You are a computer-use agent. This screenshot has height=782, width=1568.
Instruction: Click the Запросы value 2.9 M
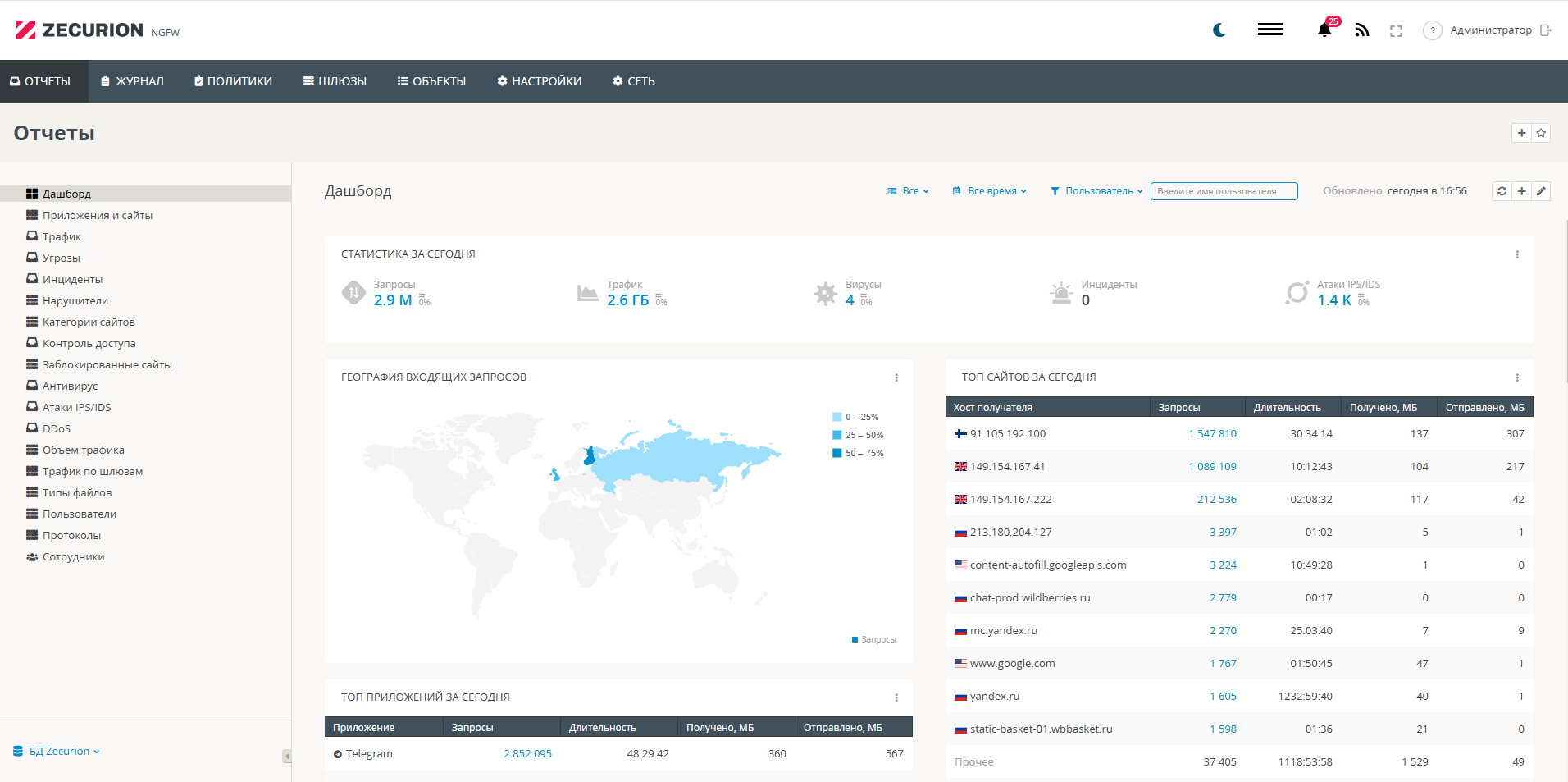click(393, 300)
